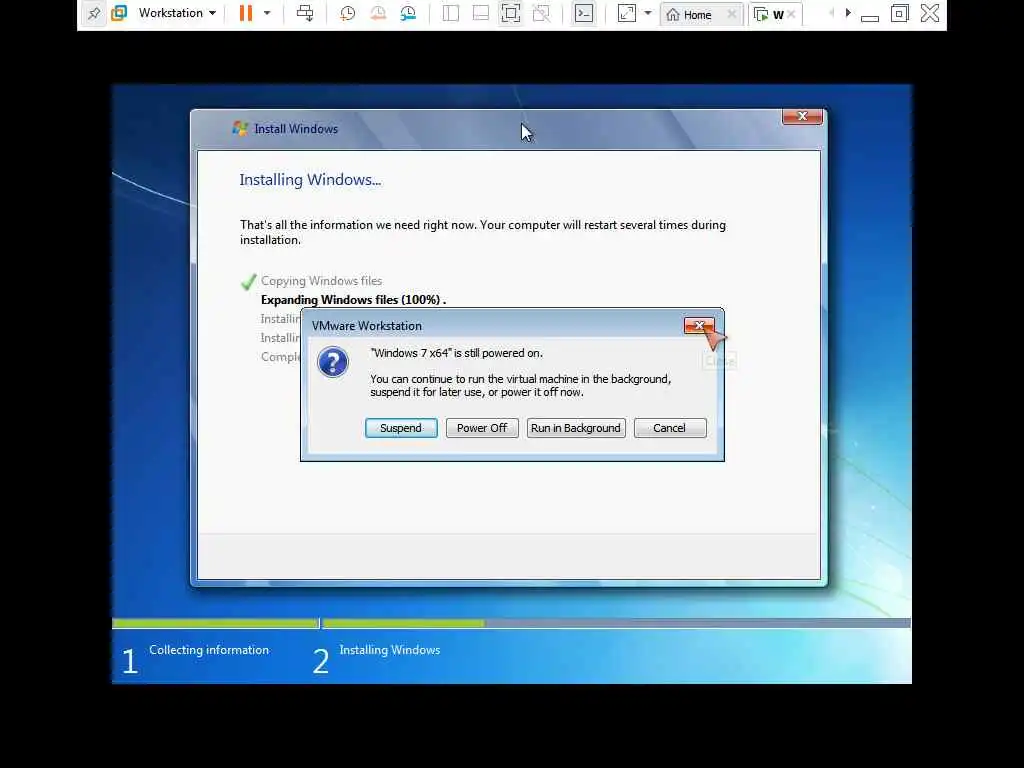Click the 'Installing Windows' step 2 label
Viewport: 1024px width, 768px height.
click(390, 650)
